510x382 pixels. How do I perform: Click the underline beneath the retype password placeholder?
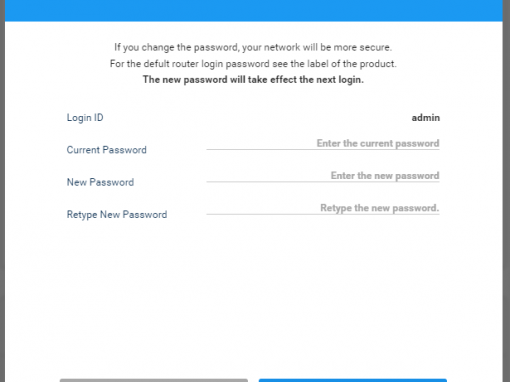pyautogui.click(x=323, y=214)
